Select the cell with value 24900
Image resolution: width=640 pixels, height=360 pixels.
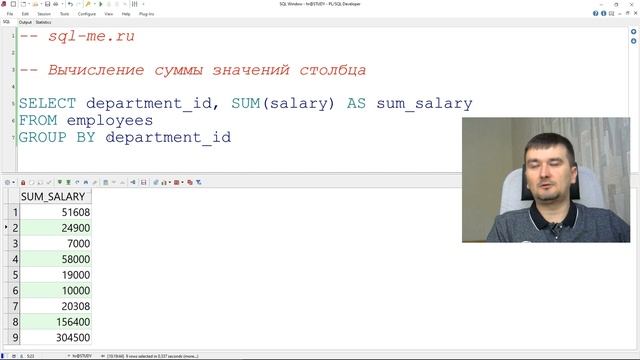pos(56,228)
